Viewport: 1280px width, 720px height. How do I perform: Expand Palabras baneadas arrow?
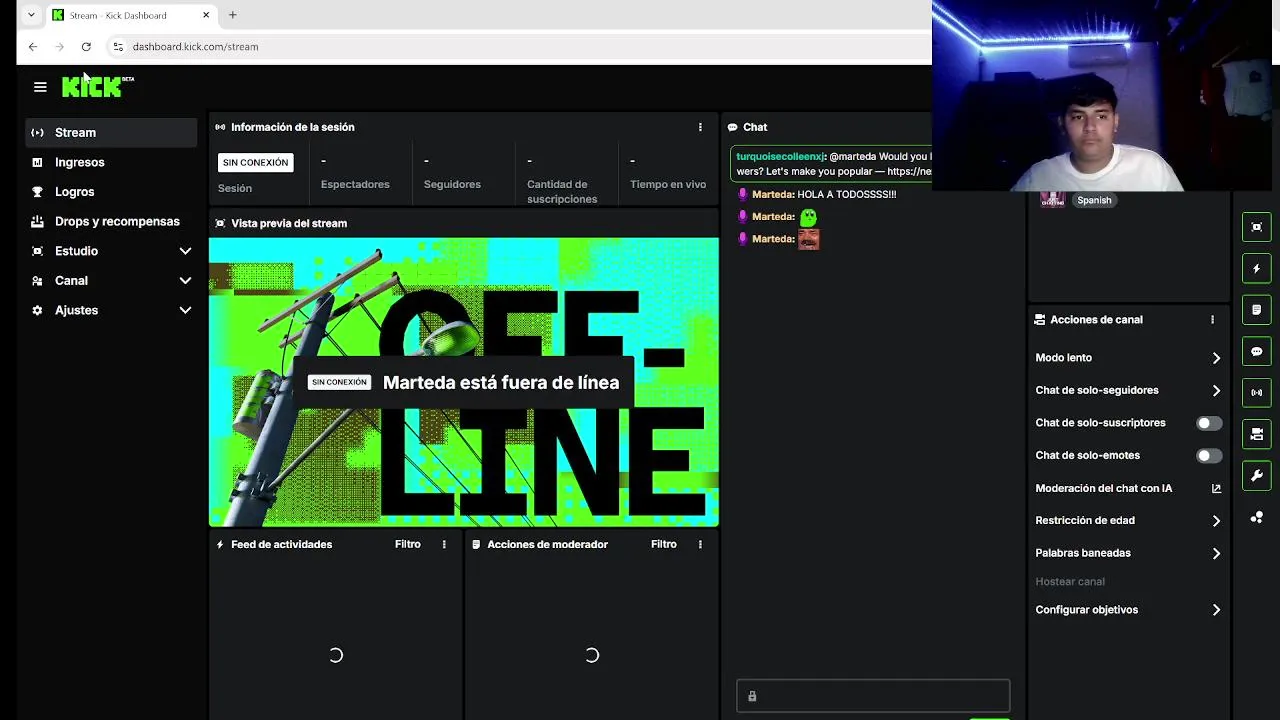pos(1216,553)
